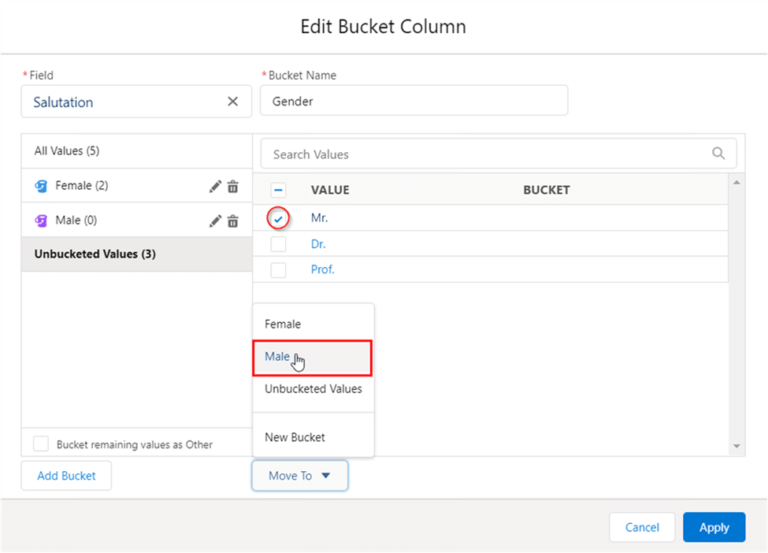Image resolution: width=768 pixels, height=553 pixels.
Task: Click the BUCKET column header
Action: point(547,190)
